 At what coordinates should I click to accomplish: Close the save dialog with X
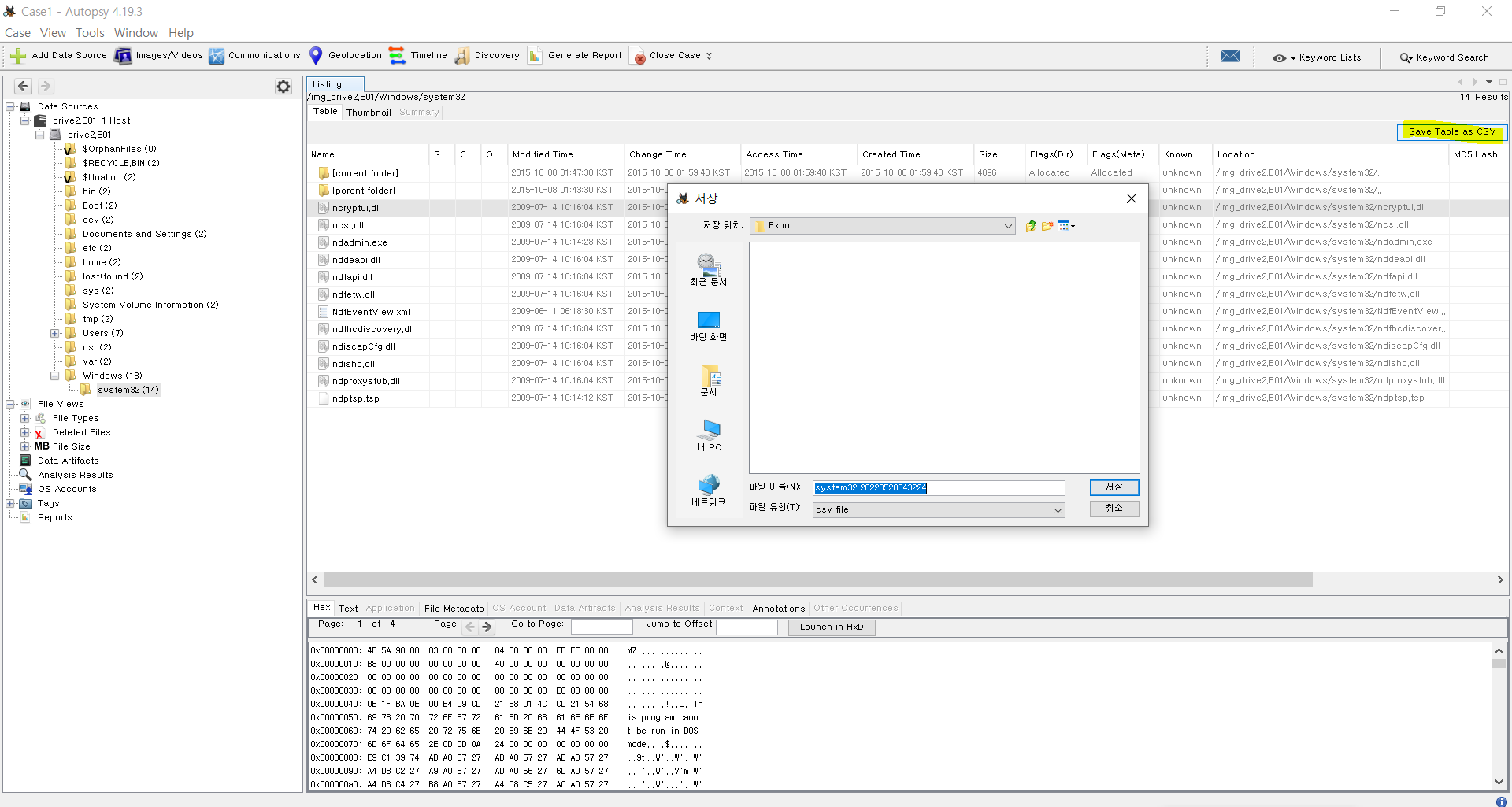[x=1132, y=198]
